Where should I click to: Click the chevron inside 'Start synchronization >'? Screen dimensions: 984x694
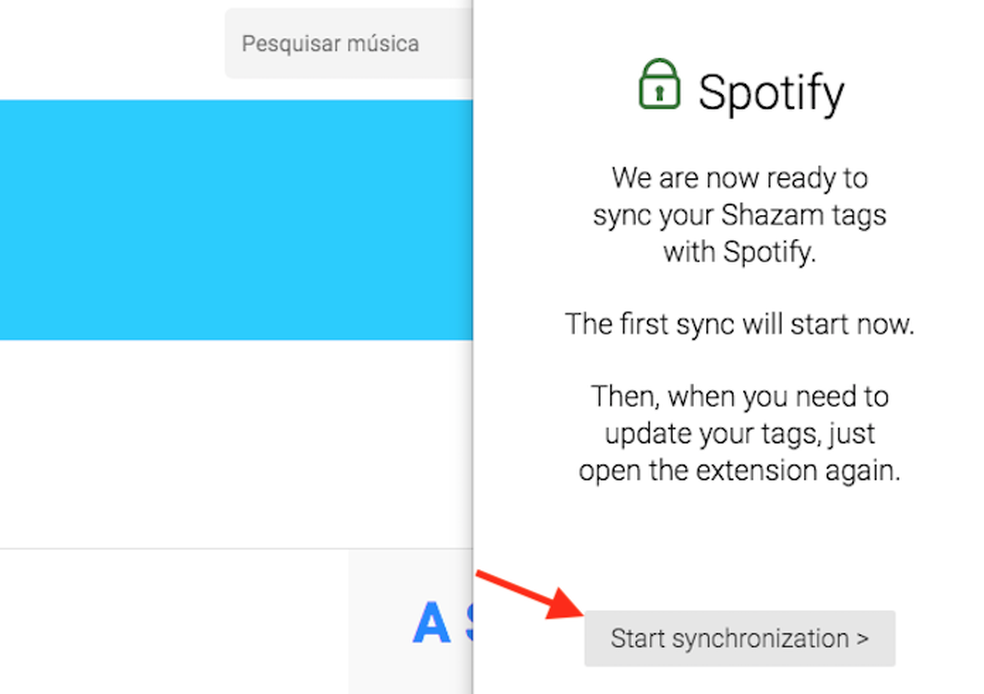click(862, 638)
